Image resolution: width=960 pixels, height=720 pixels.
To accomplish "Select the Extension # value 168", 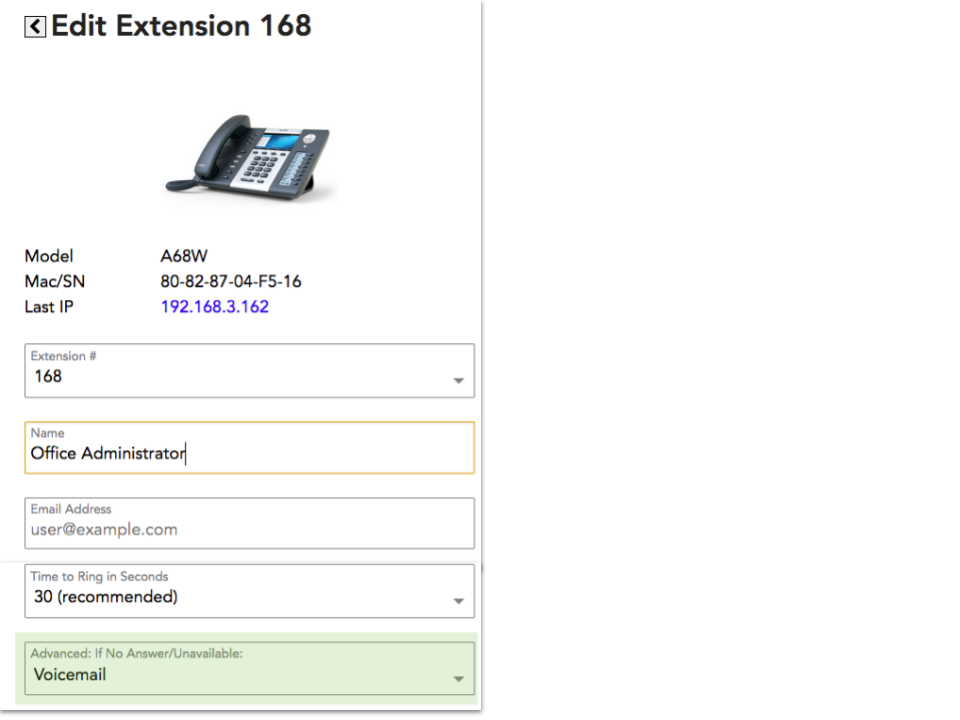I will [48, 377].
